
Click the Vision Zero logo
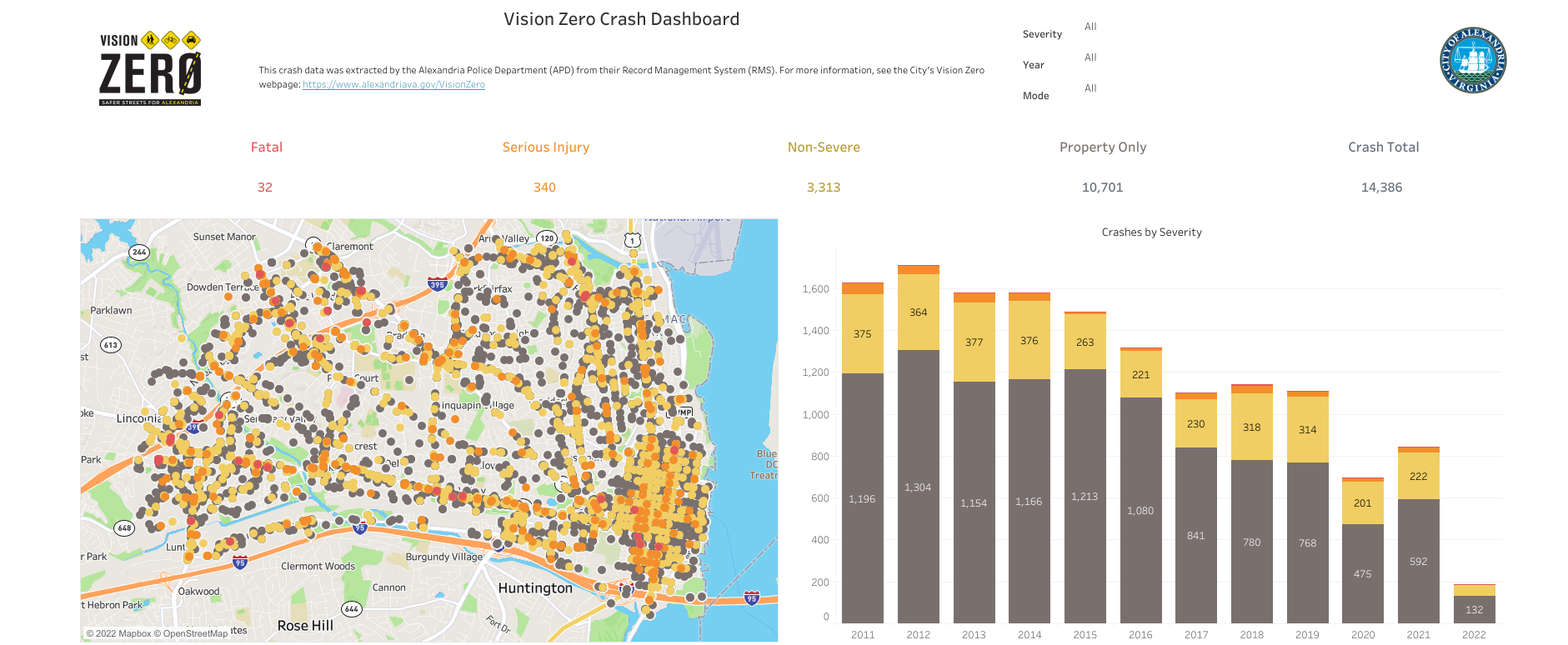(150, 69)
